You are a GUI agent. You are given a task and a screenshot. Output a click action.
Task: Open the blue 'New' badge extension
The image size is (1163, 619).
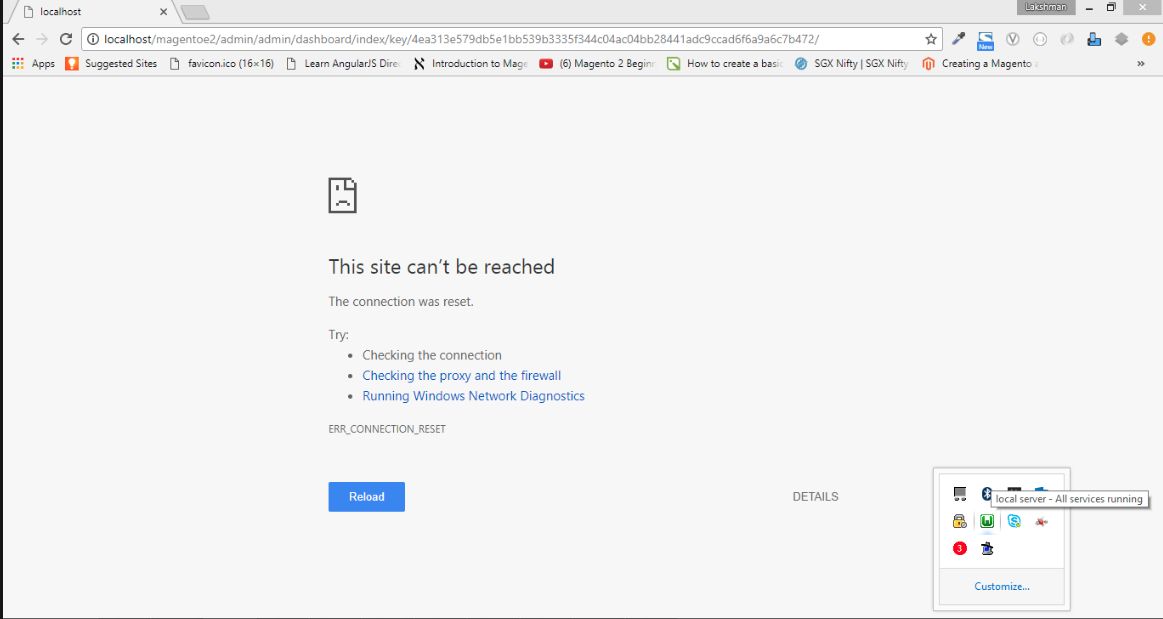coord(985,40)
